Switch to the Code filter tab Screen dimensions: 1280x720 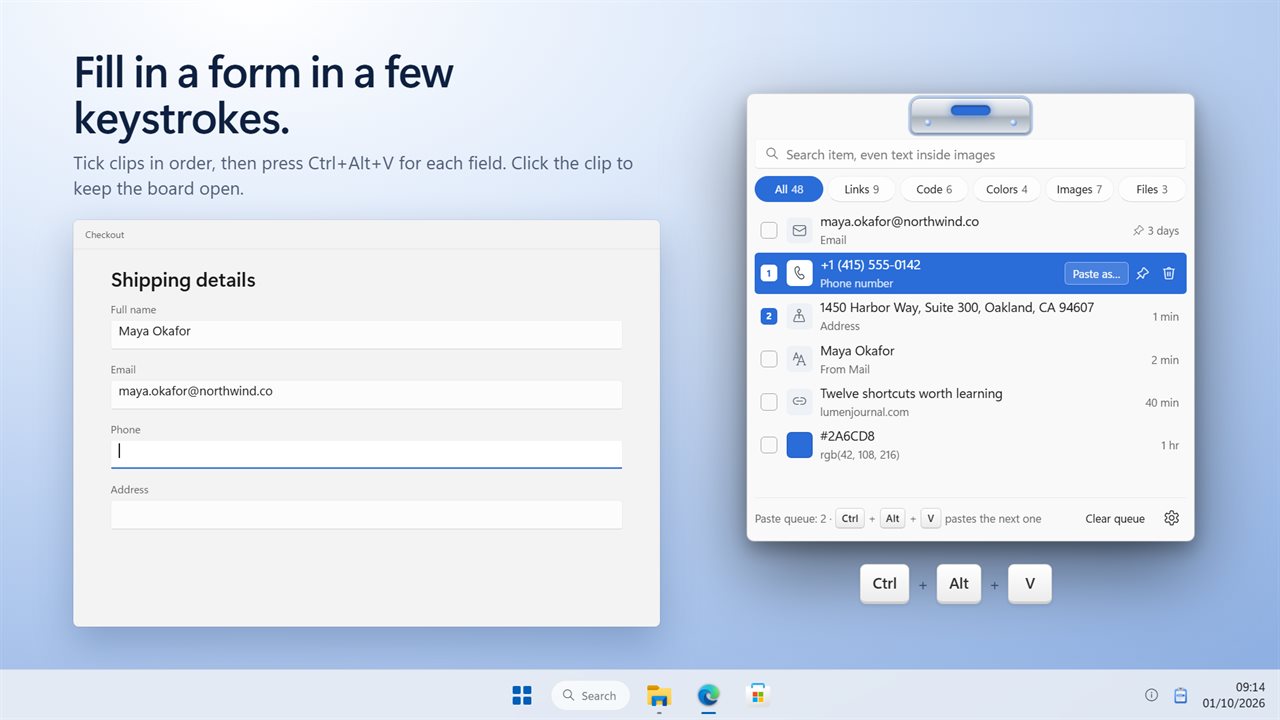[x=934, y=189]
